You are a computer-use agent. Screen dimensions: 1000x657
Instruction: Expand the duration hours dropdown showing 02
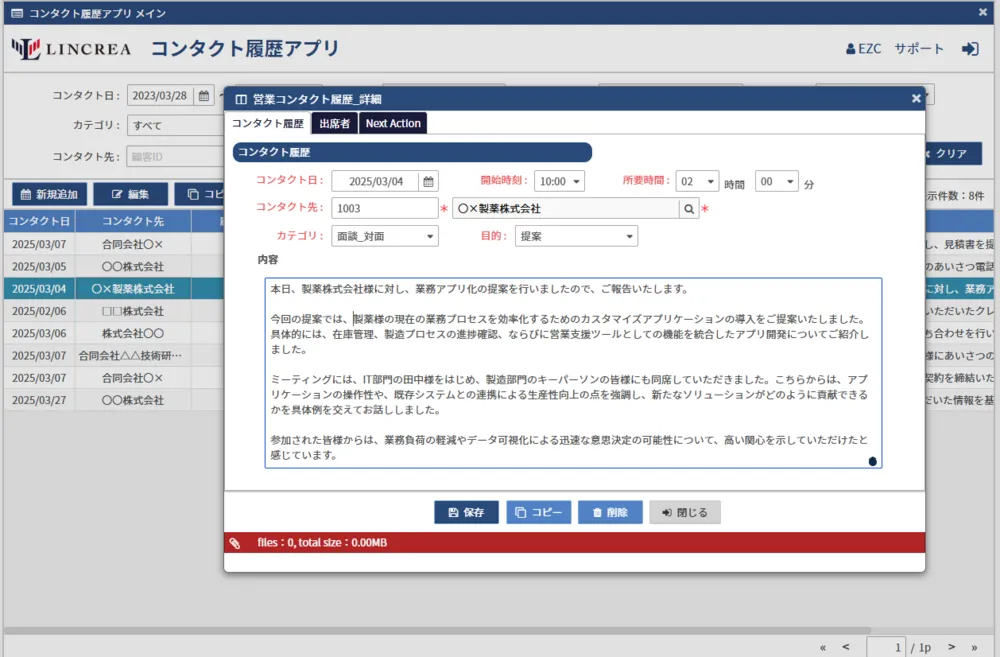click(697, 181)
